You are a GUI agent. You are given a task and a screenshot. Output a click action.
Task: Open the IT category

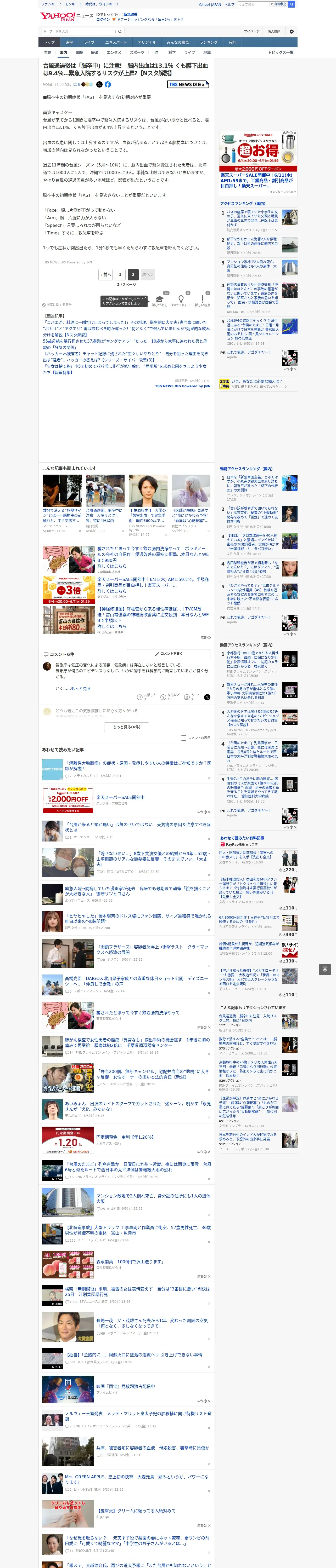point(156,52)
